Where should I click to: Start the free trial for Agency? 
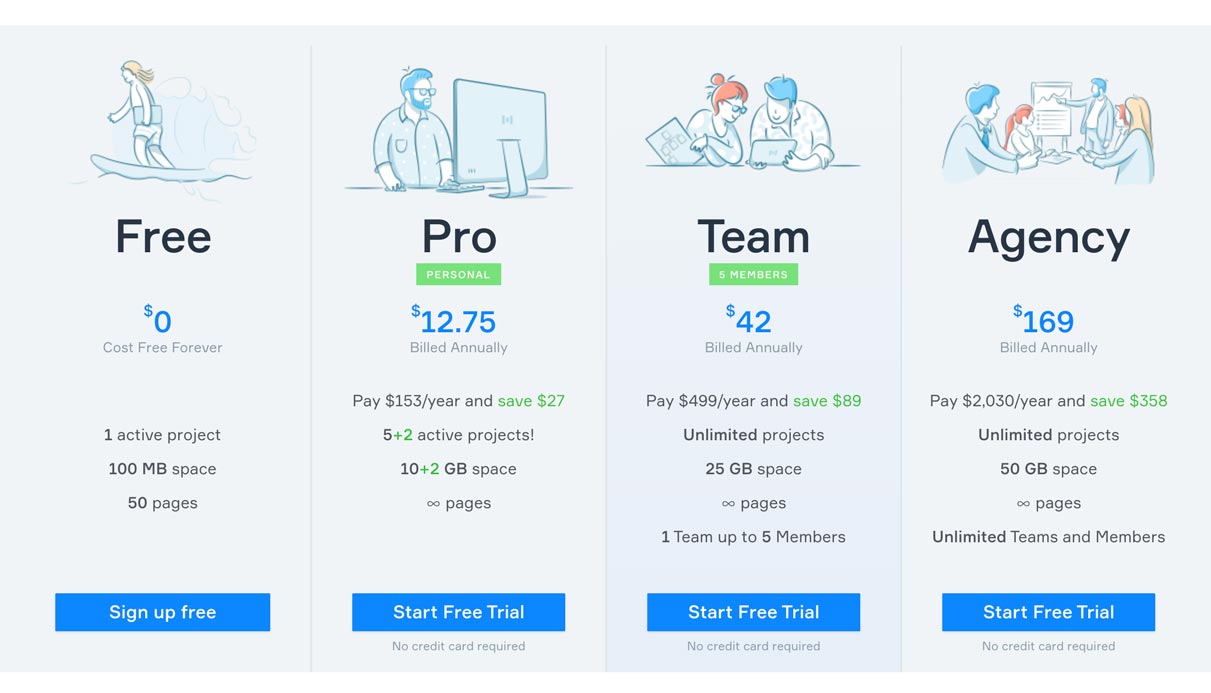tap(1048, 612)
